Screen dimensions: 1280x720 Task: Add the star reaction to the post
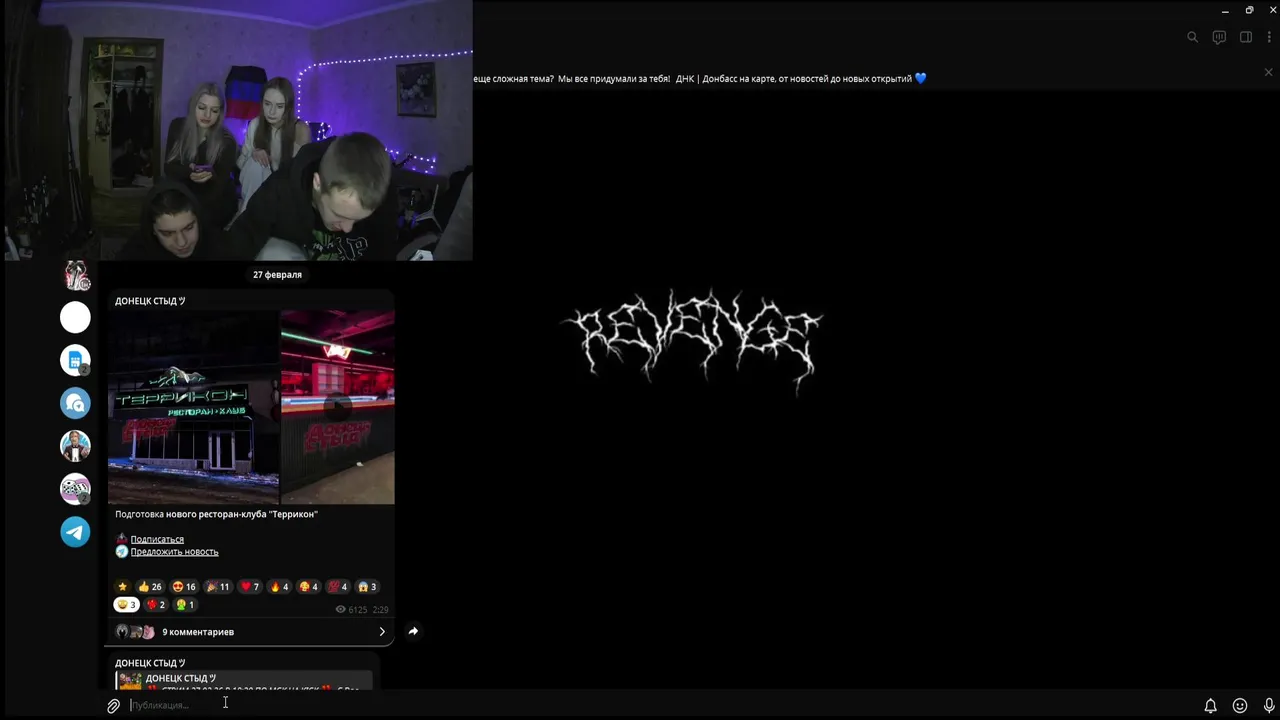[122, 587]
